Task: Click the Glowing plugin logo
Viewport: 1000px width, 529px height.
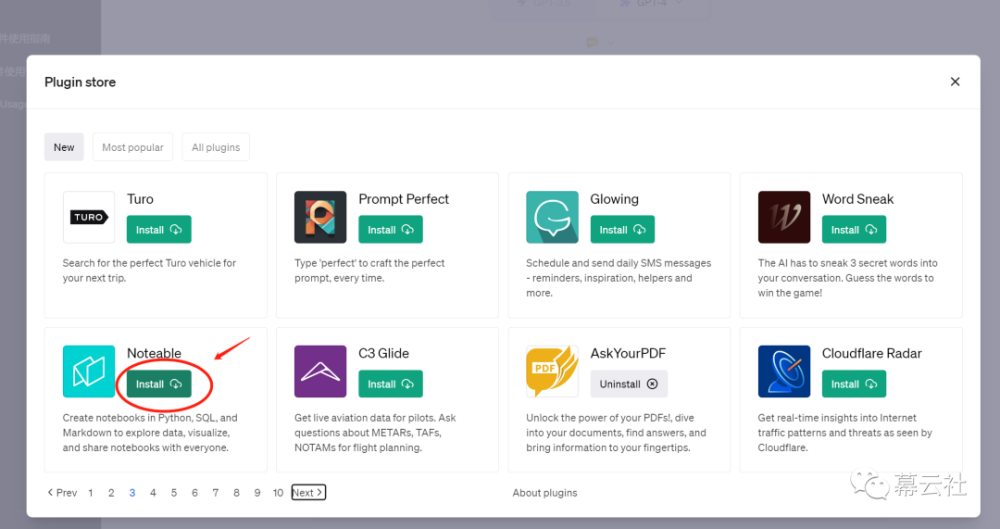Action: [552, 217]
